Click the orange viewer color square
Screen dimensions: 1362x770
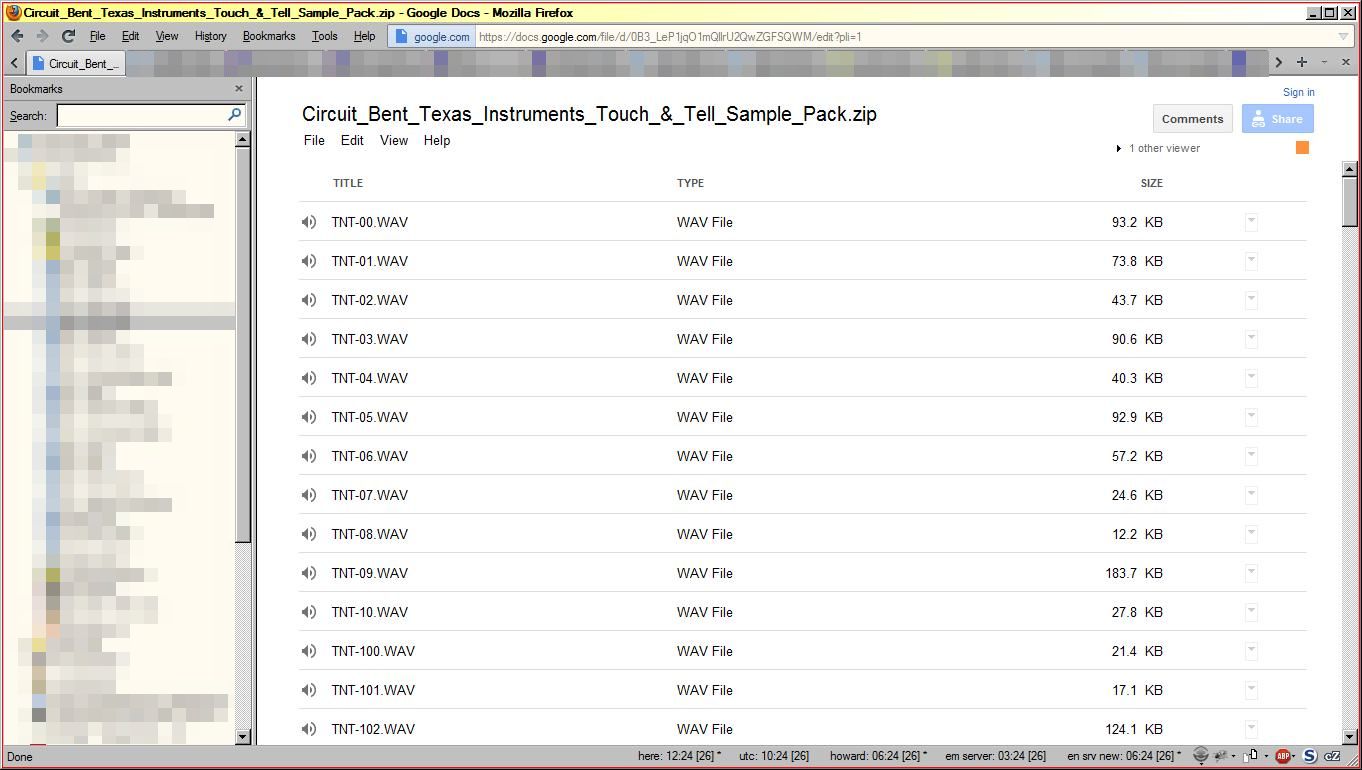1302,148
